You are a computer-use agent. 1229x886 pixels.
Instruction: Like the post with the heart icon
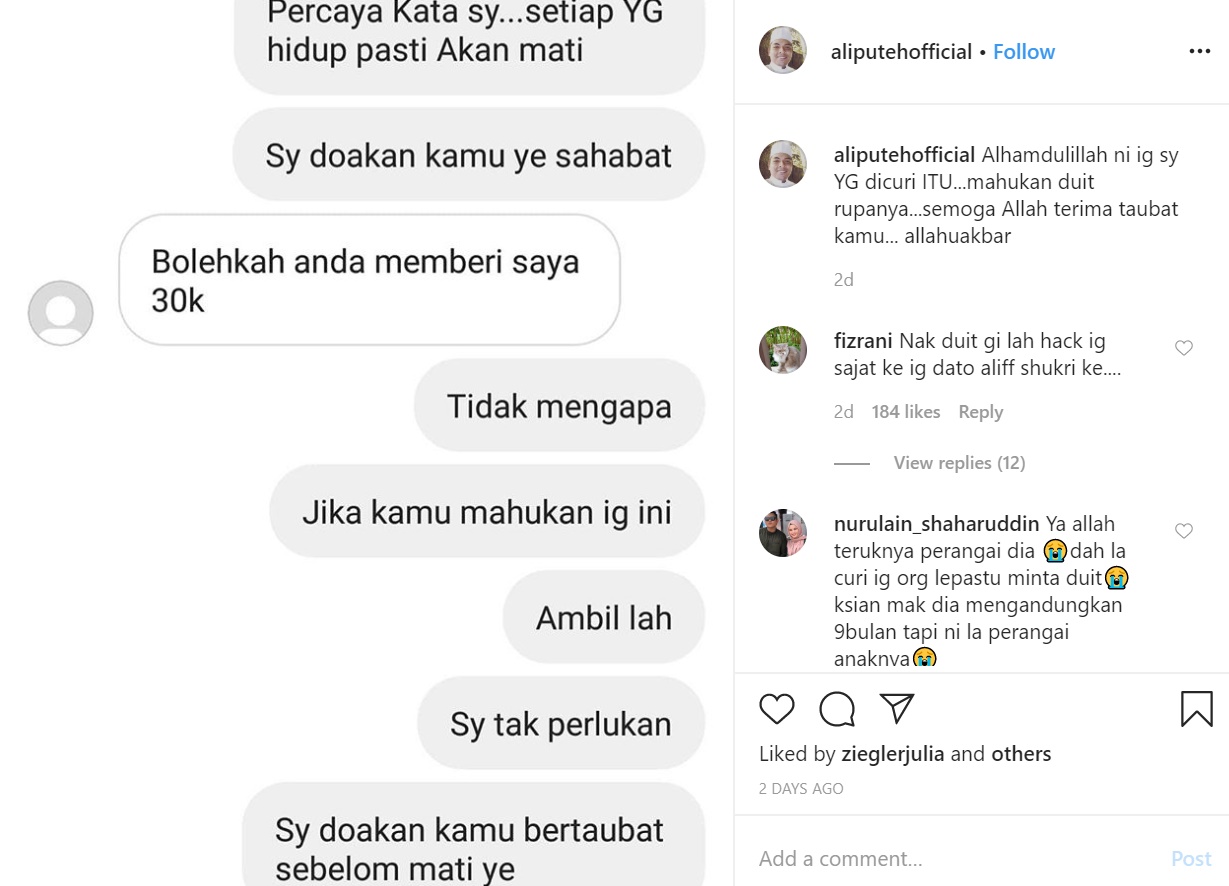pyautogui.click(x=777, y=709)
